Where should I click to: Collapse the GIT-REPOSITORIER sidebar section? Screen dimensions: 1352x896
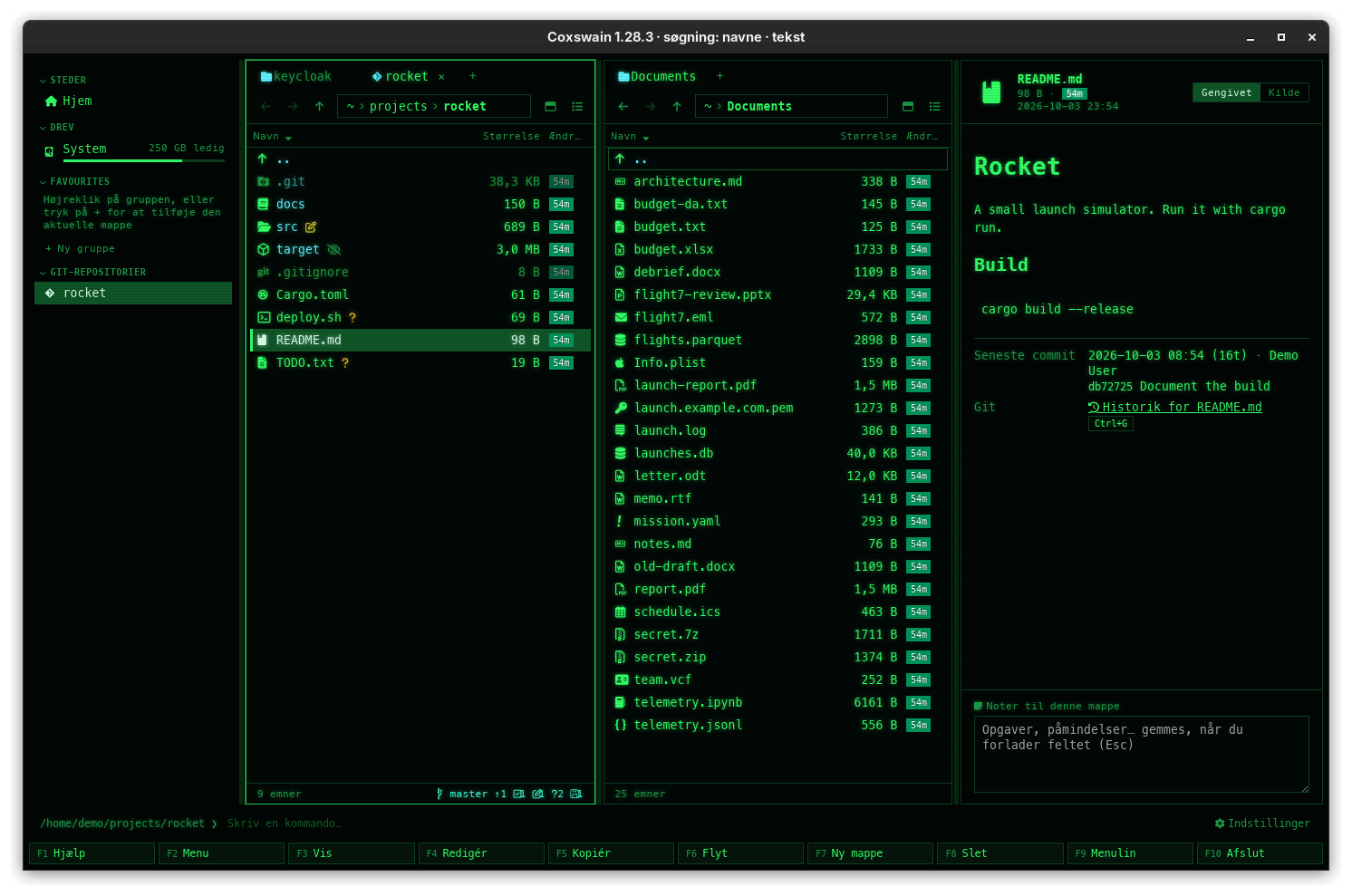pyautogui.click(x=92, y=273)
